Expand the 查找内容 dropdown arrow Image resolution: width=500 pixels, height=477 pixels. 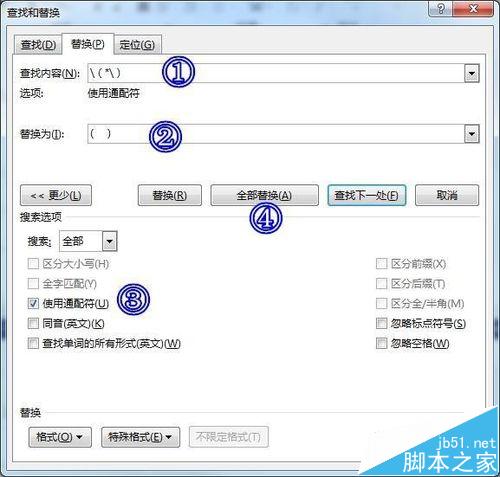(472, 73)
